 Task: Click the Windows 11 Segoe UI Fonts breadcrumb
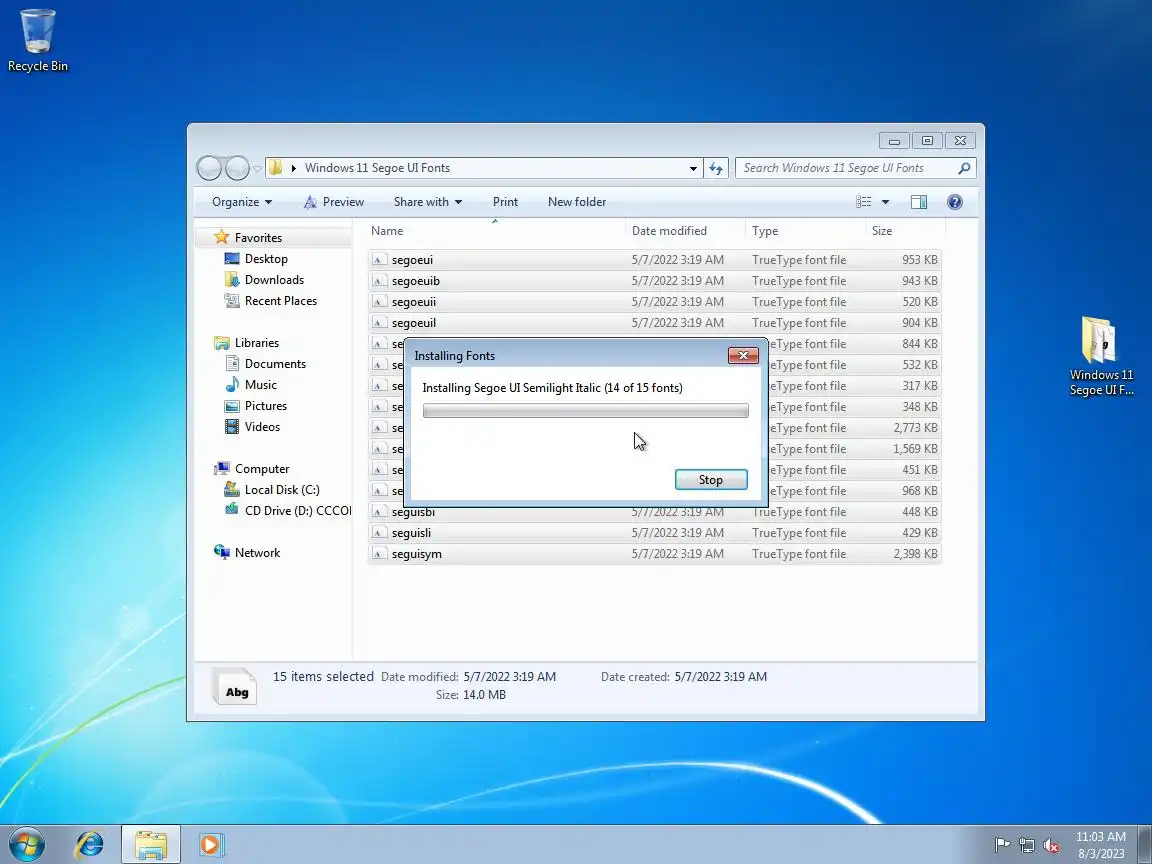tap(377, 168)
